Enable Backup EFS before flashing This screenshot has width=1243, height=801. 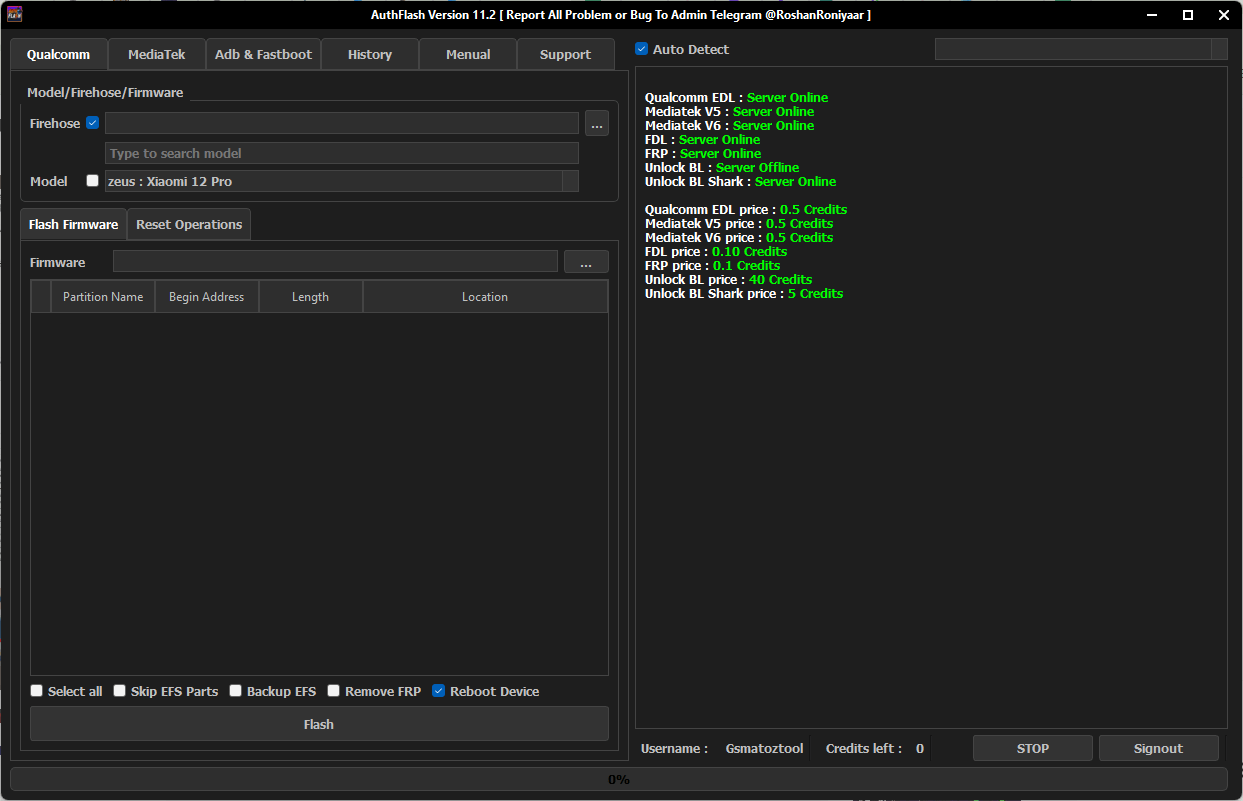click(236, 691)
